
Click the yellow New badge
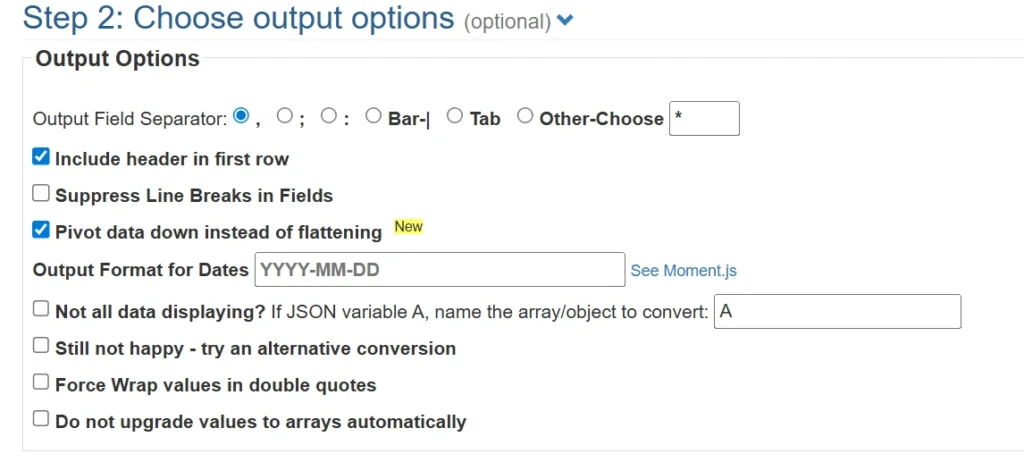[408, 227]
